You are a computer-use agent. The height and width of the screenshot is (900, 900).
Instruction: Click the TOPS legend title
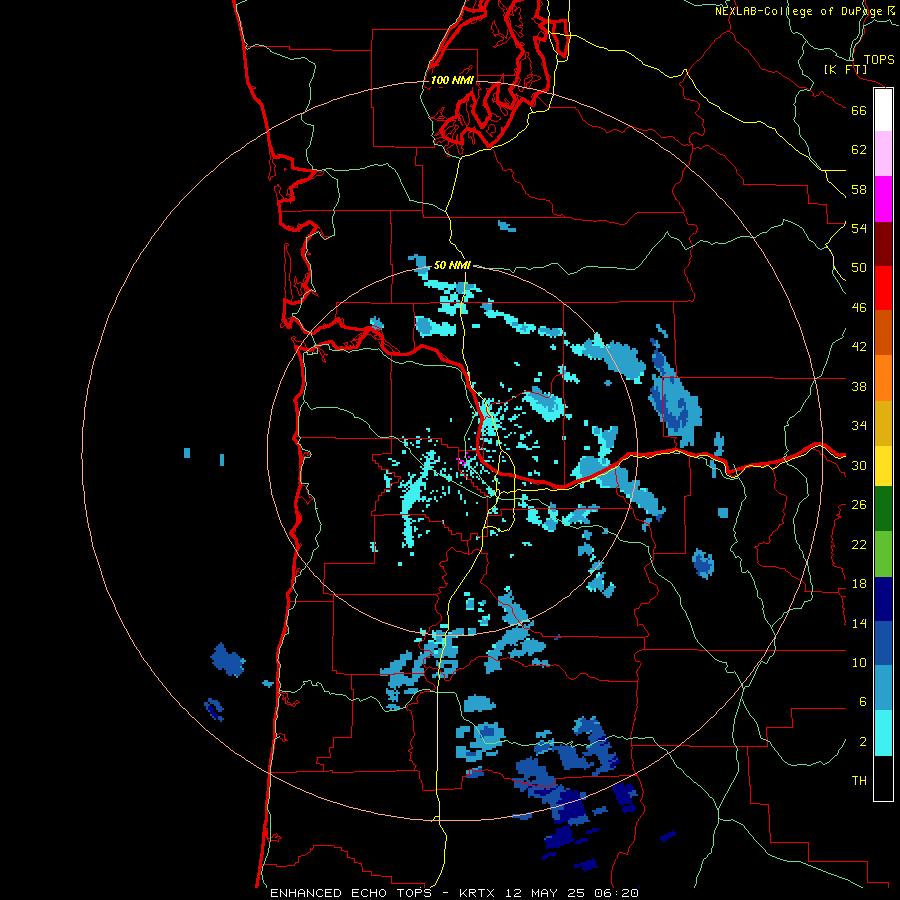click(x=878, y=59)
